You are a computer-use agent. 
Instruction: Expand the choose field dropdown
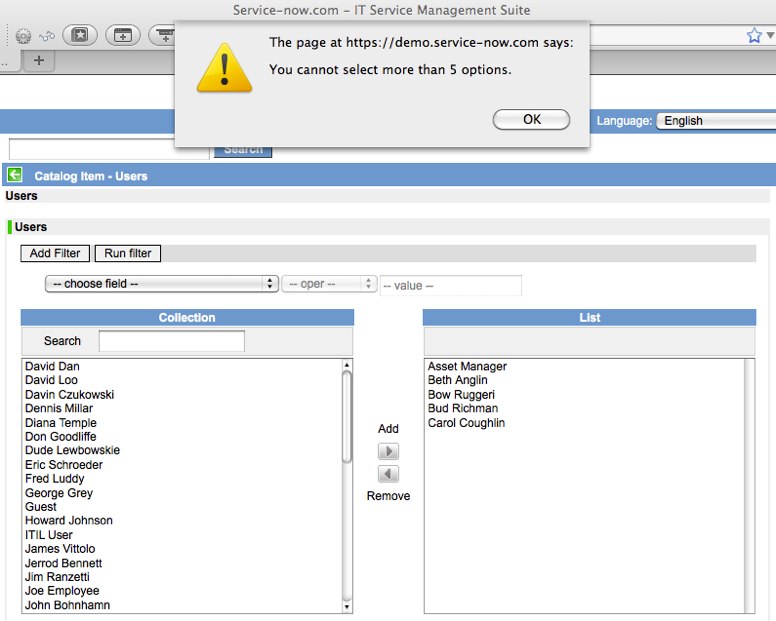tap(161, 284)
